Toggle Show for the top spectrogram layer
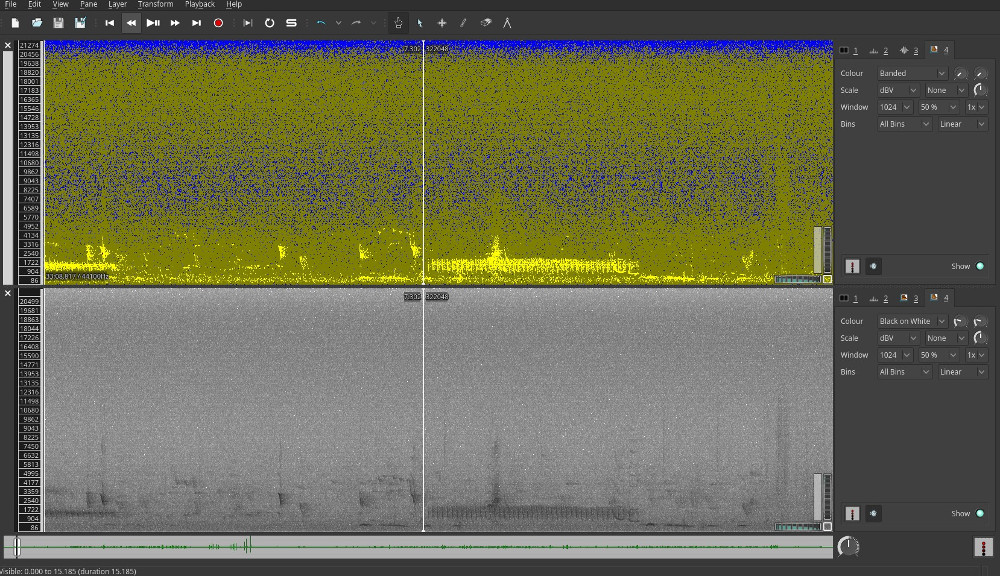The image size is (1000, 576). click(x=980, y=266)
